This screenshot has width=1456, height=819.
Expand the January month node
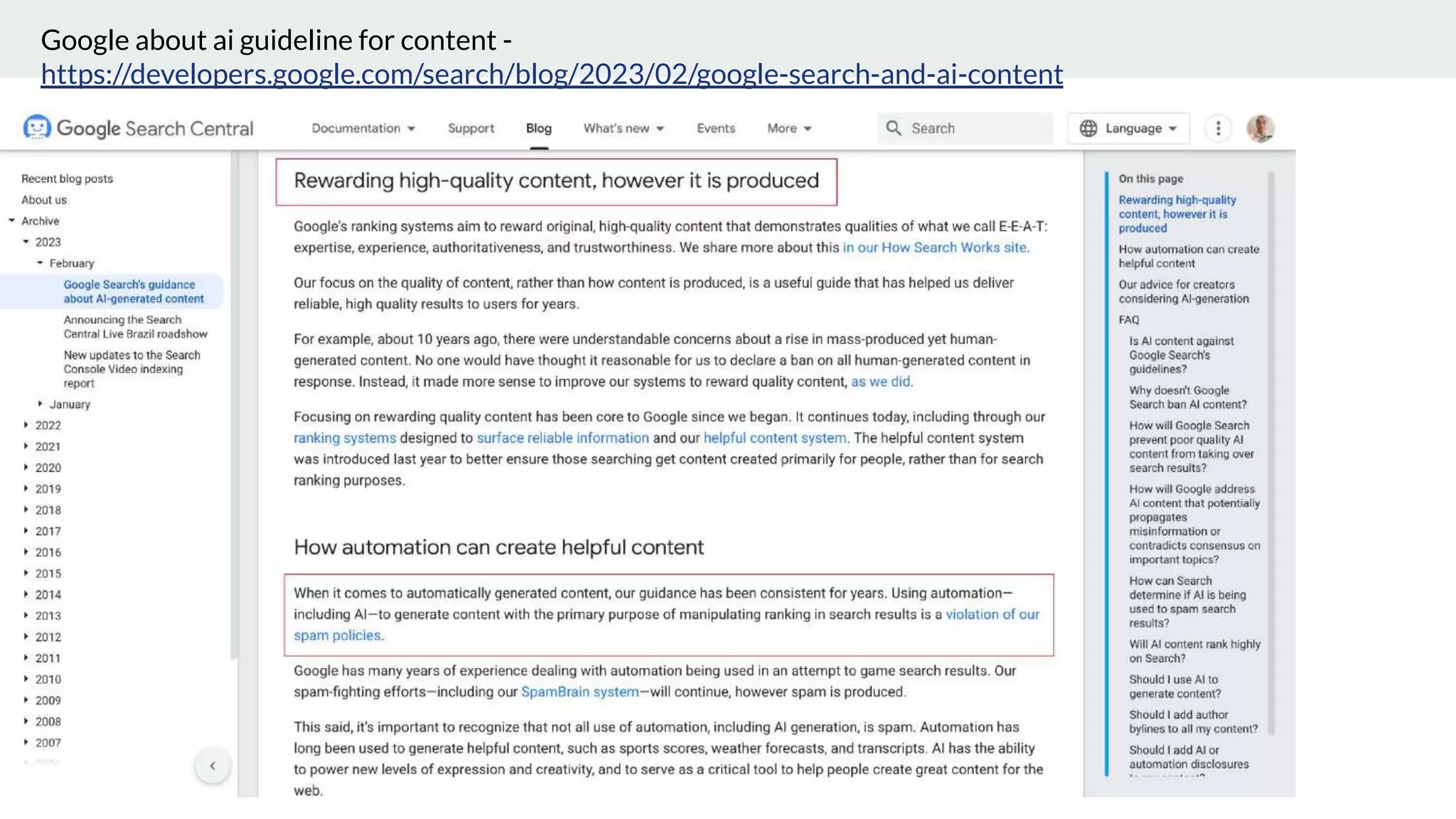point(41,404)
